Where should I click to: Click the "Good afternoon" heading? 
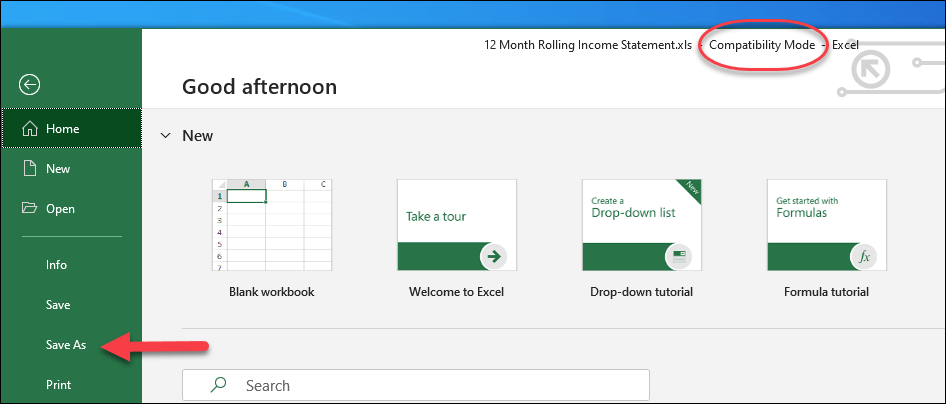(259, 87)
